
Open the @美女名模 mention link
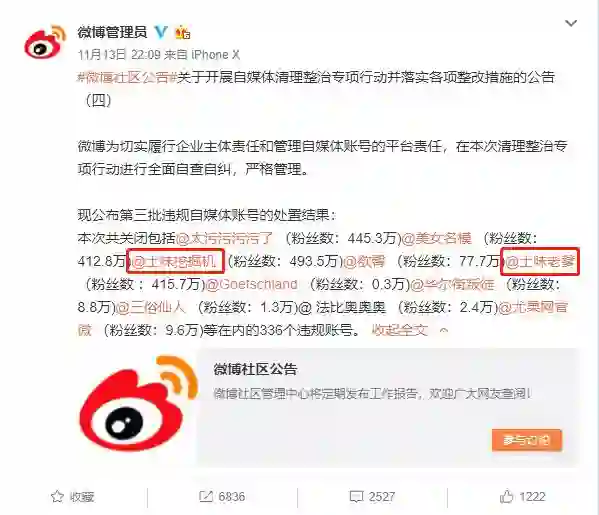click(x=437, y=238)
